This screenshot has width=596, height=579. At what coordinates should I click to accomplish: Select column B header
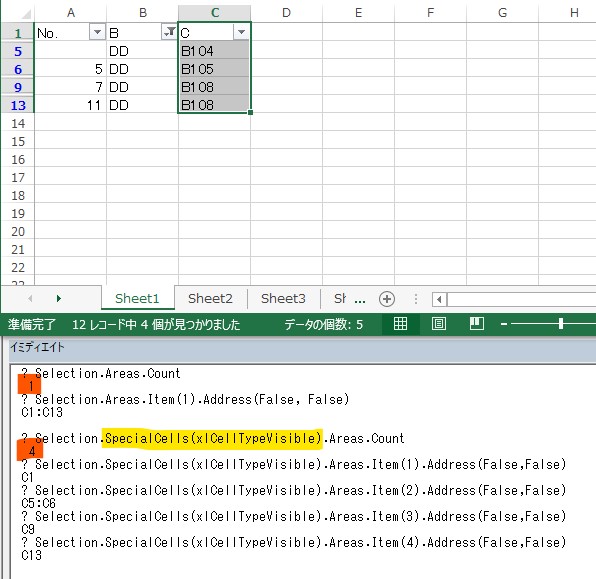pyautogui.click(x=143, y=13)
